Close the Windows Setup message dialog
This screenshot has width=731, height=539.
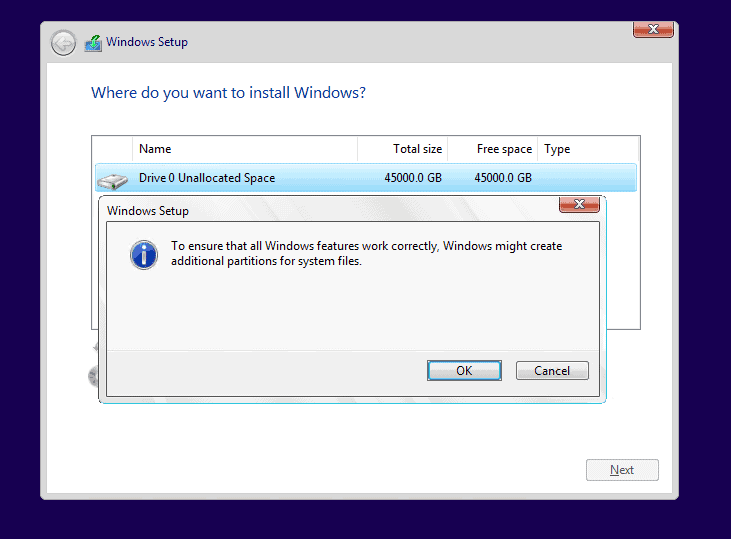[x=579, y=204]
